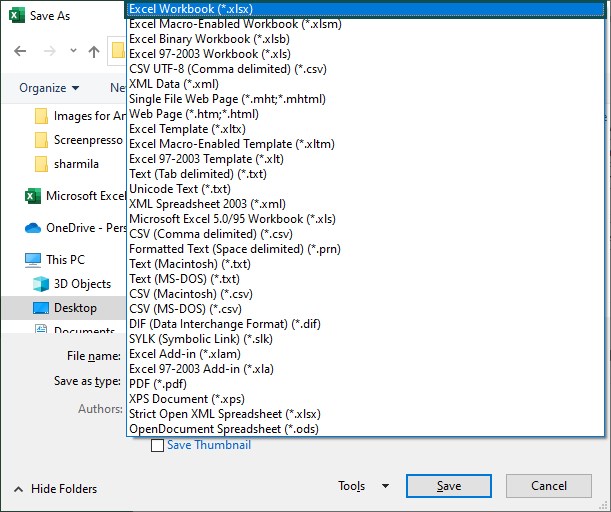Select Web Page (*.htm;*.html) format

click(x=365, y=114)
